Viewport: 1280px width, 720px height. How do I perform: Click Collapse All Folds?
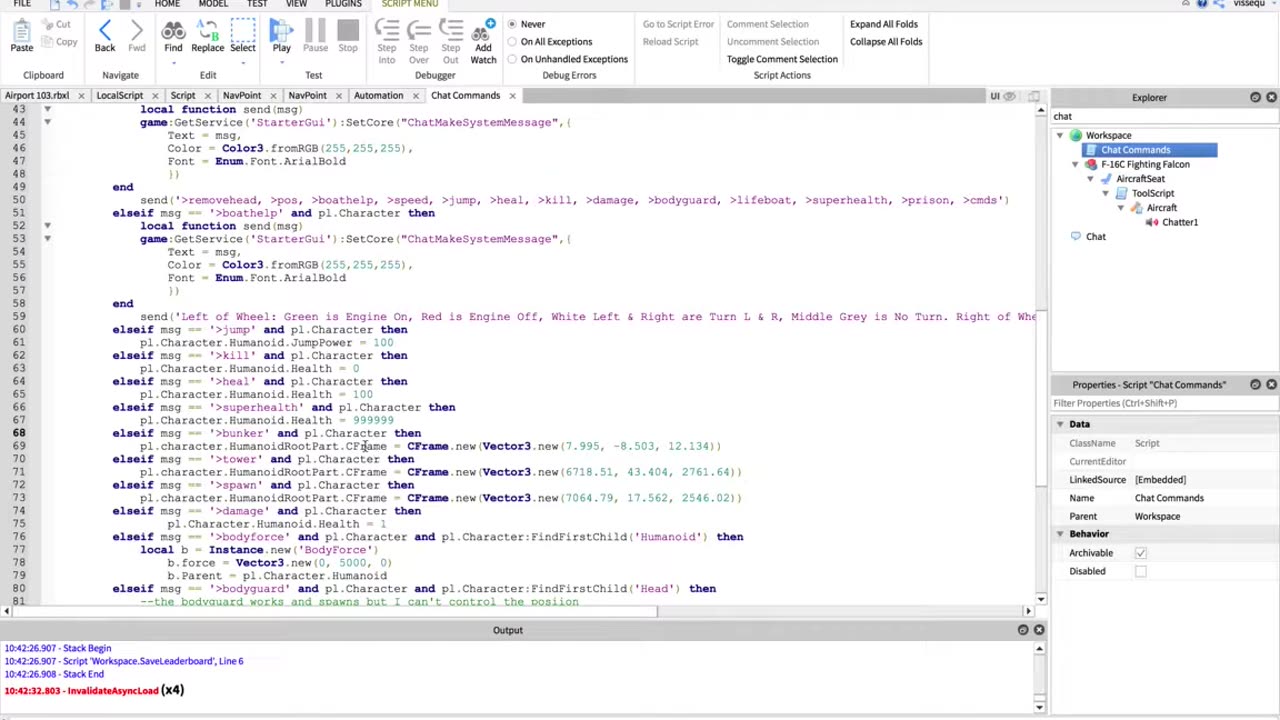[886, 42]
